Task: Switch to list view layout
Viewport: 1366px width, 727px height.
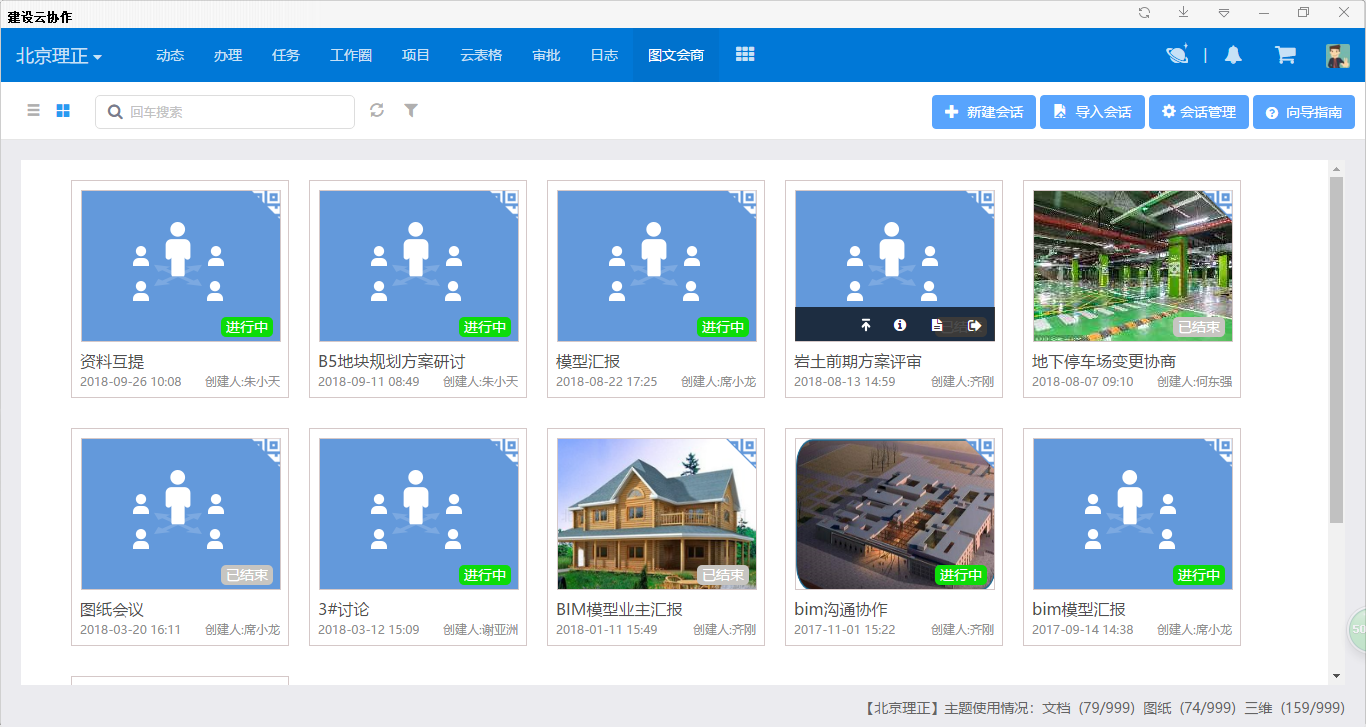Action: click(34, 111)
